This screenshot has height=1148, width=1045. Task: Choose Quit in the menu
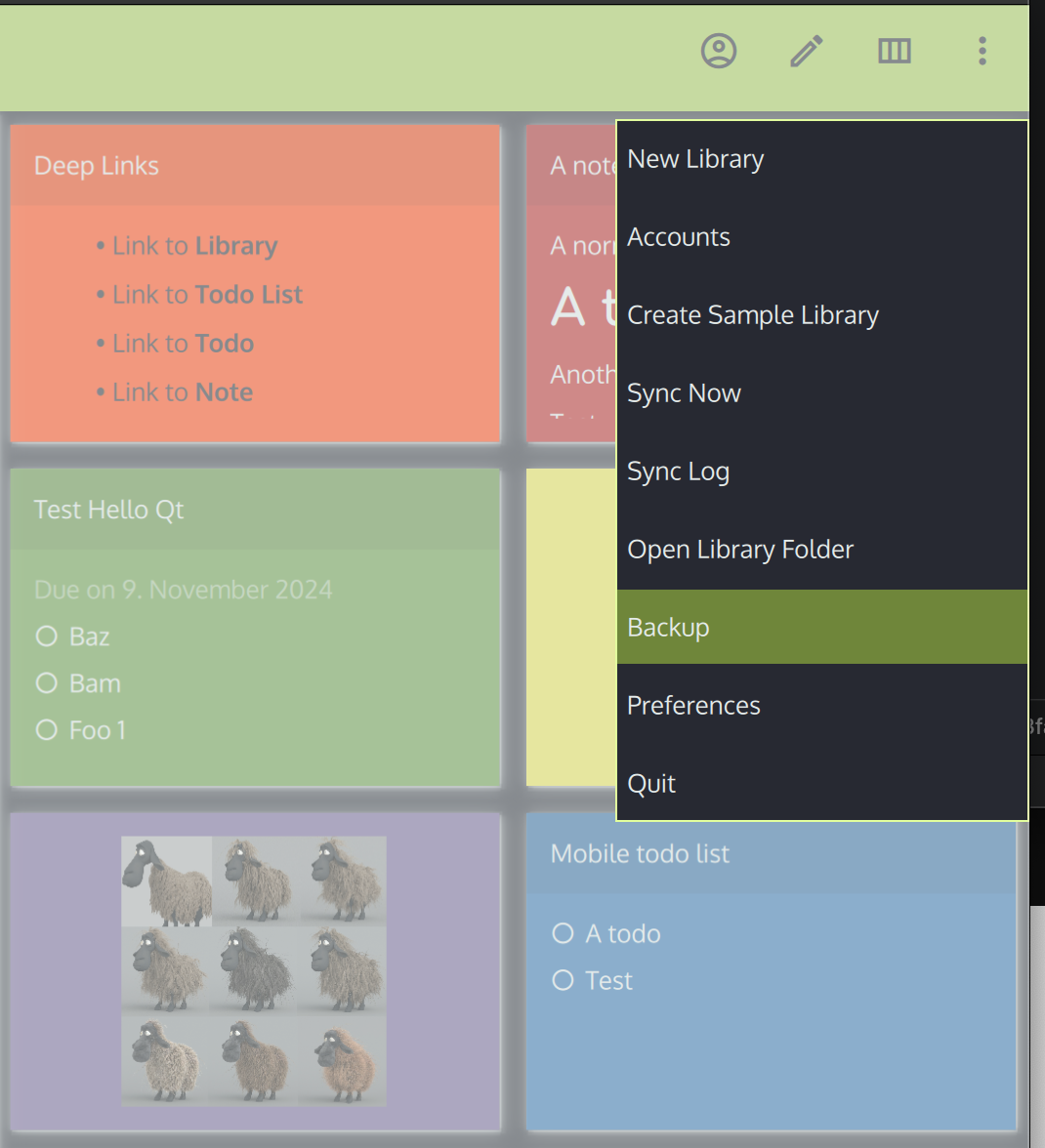point(821,783)
